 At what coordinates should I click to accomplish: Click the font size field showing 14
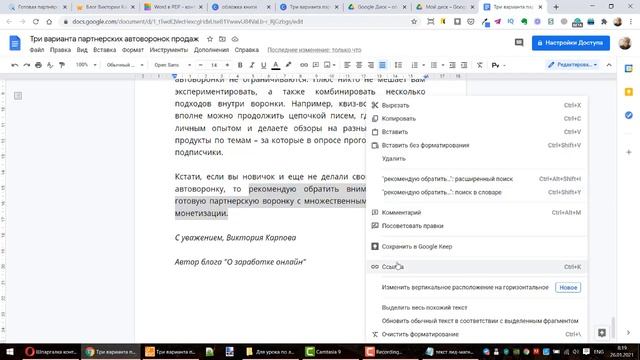point(214,65)
